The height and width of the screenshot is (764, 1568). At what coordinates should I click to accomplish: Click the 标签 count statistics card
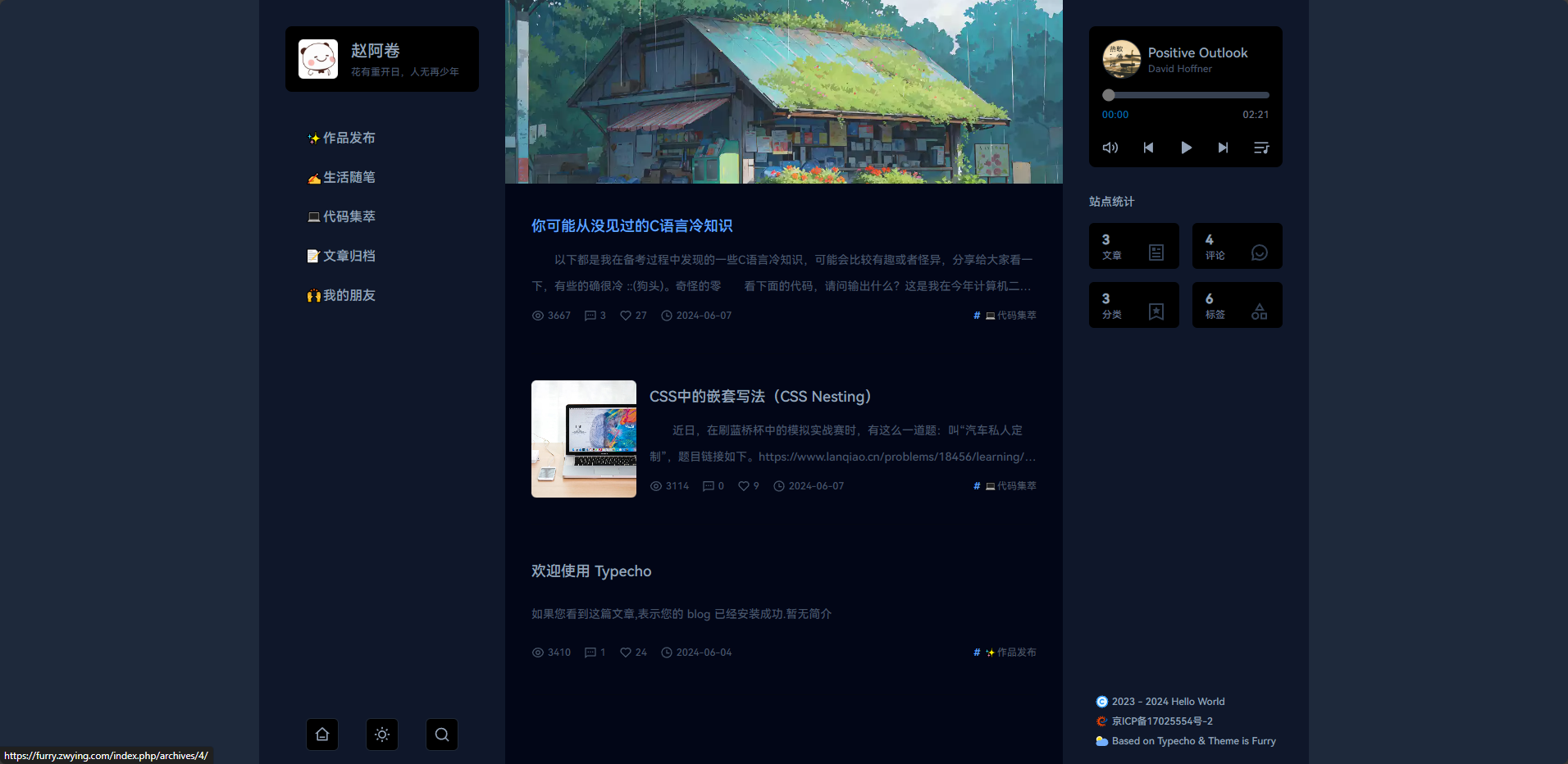point(1238,305)
